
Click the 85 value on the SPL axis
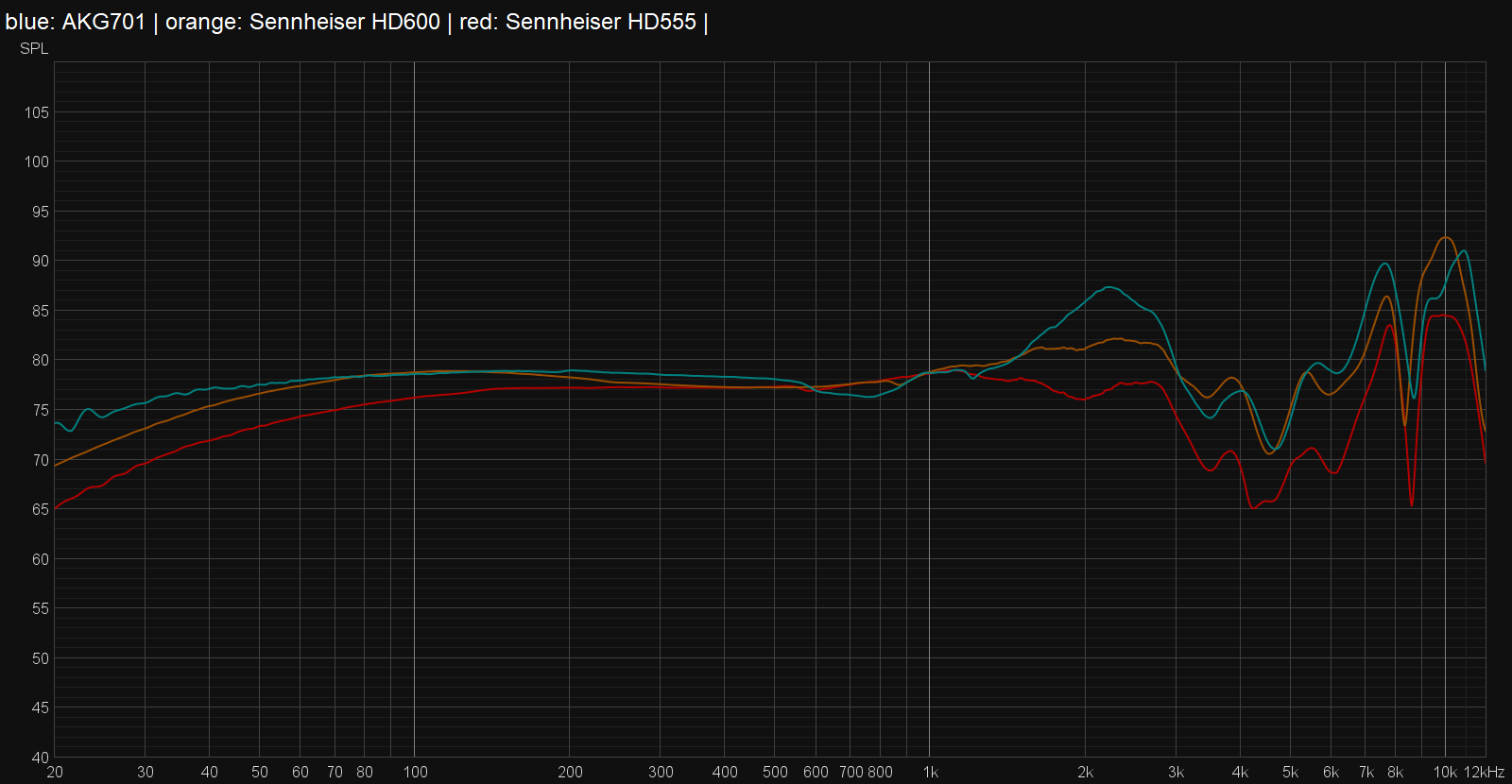(41, 311)
